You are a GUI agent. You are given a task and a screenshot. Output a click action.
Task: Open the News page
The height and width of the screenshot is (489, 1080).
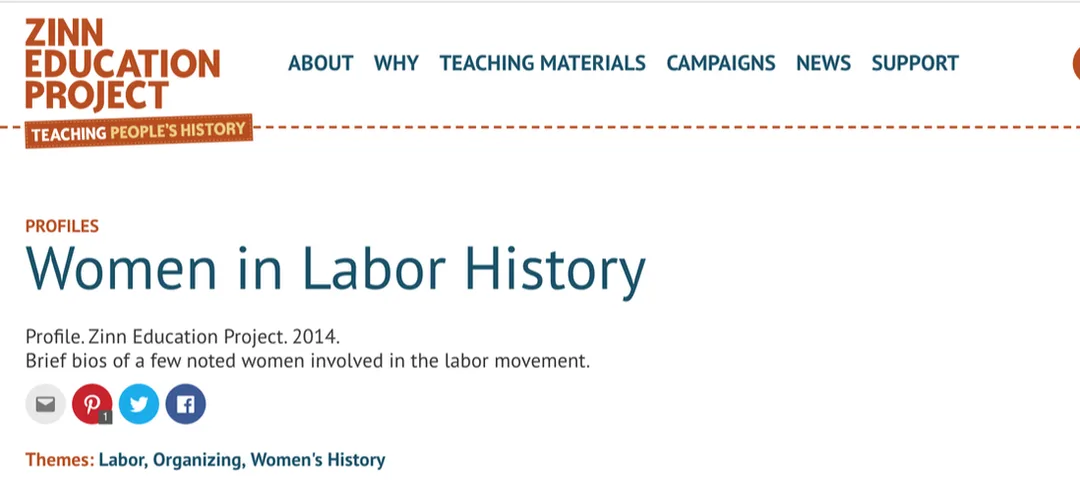point(823,63)
